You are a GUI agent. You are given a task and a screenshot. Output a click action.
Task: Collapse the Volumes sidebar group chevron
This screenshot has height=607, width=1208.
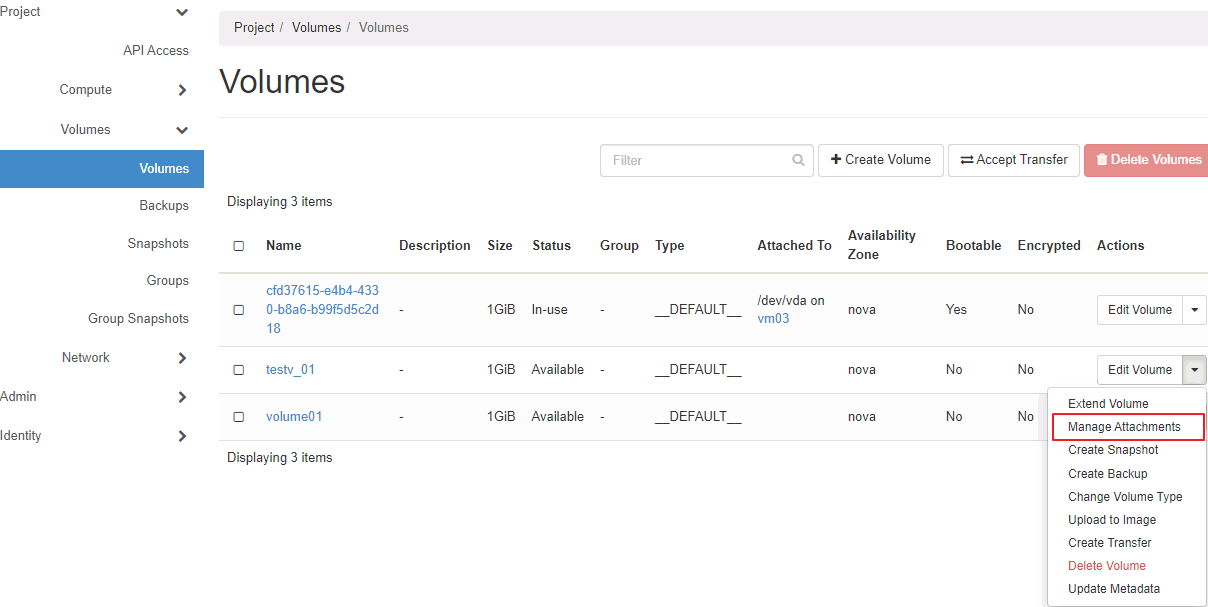pyautogui.click(x=182, y=130)
